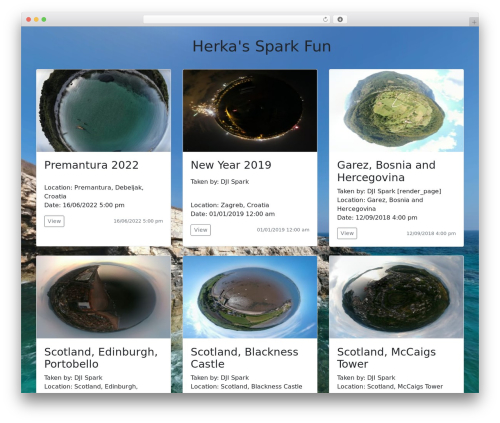Click Taken by: DJI Spark on Blackness Castle card
Image resolution: width=500 pixels, height=423 pixels.
[220, 378]
